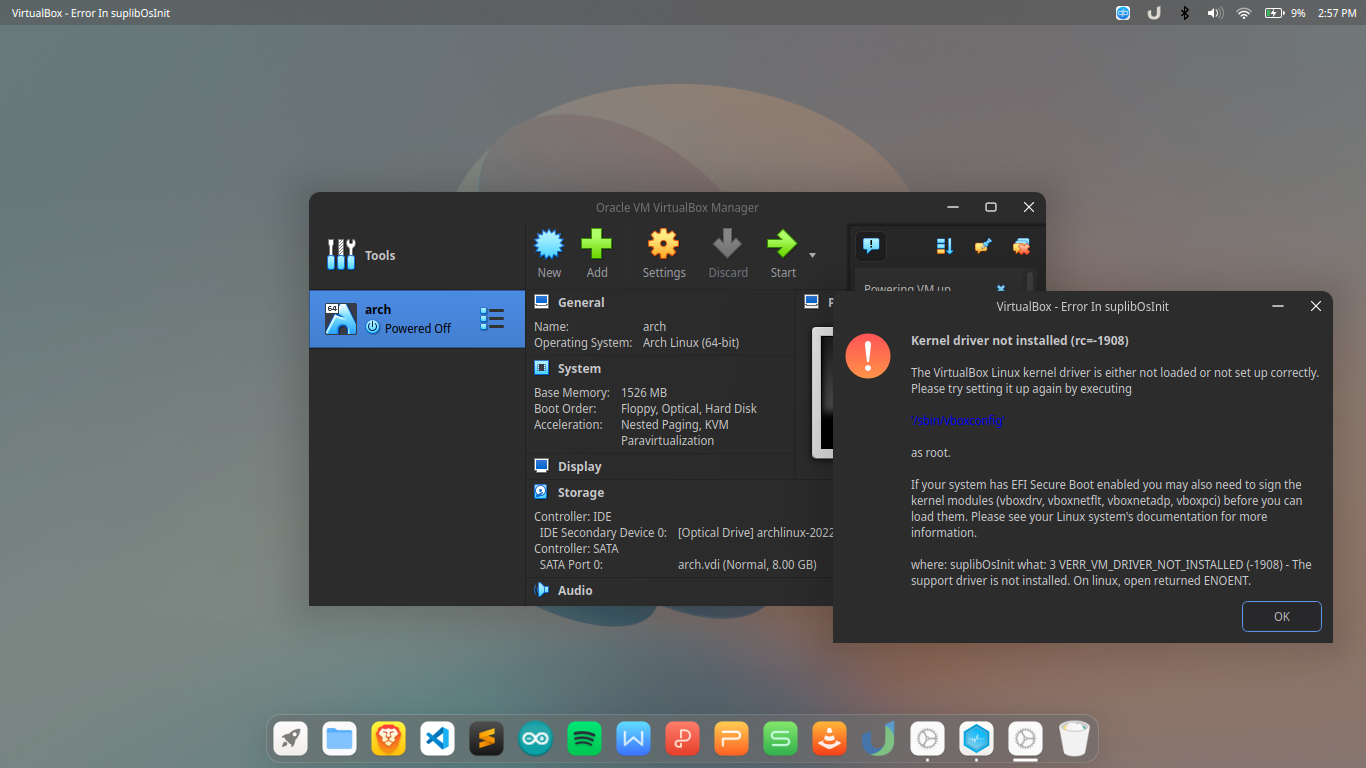Click 'arch.vdi (Normal, 8.00 GB)' storage entry
Screen dimensions: 1366x768
pos(747,565)
